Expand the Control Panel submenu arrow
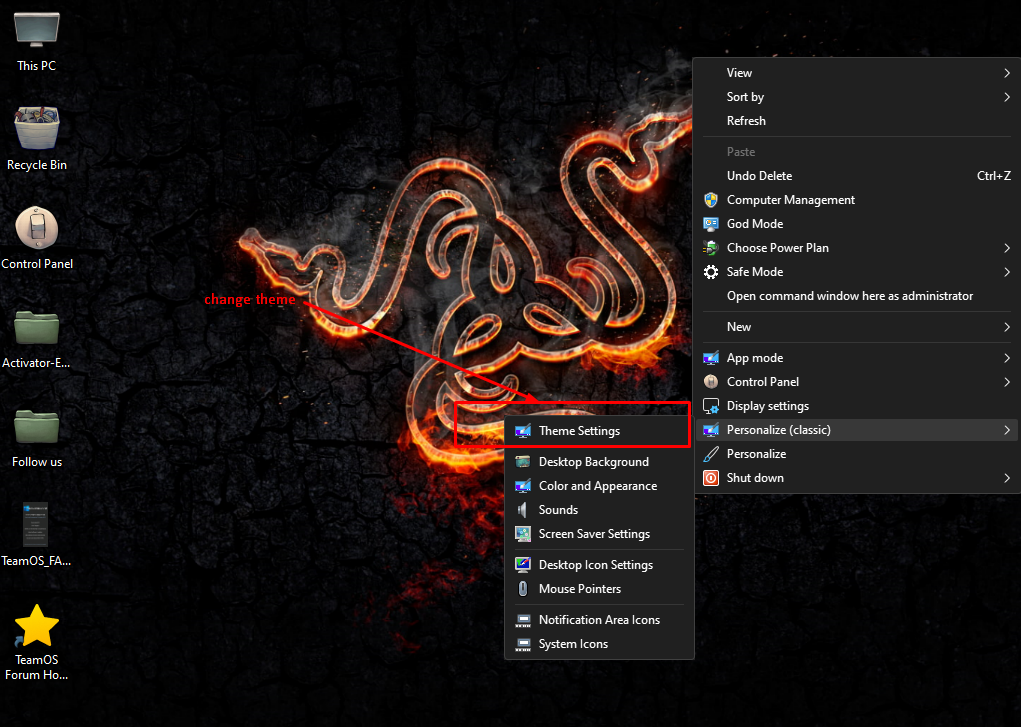Image resolution: width=1021 pixels, height=727 pixels. (1007, 382)
